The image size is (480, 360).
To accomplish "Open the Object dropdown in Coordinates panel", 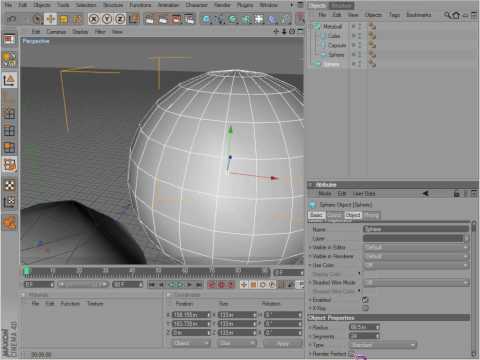I will point(191,343).
